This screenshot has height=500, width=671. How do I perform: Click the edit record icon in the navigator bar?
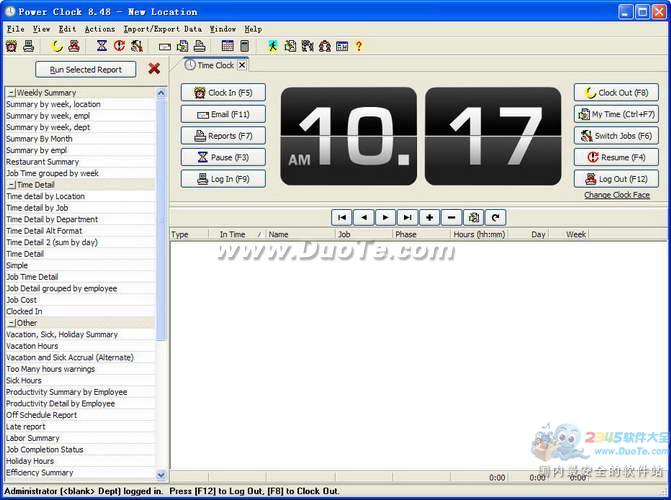coord(473,217)
